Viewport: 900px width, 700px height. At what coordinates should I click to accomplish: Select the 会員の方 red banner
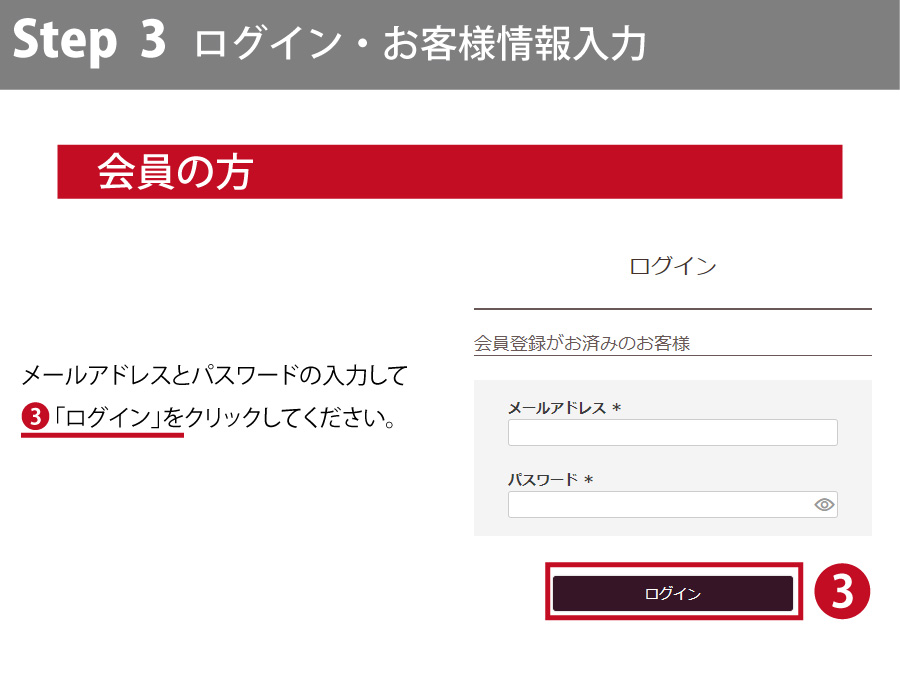click(449, 172)
